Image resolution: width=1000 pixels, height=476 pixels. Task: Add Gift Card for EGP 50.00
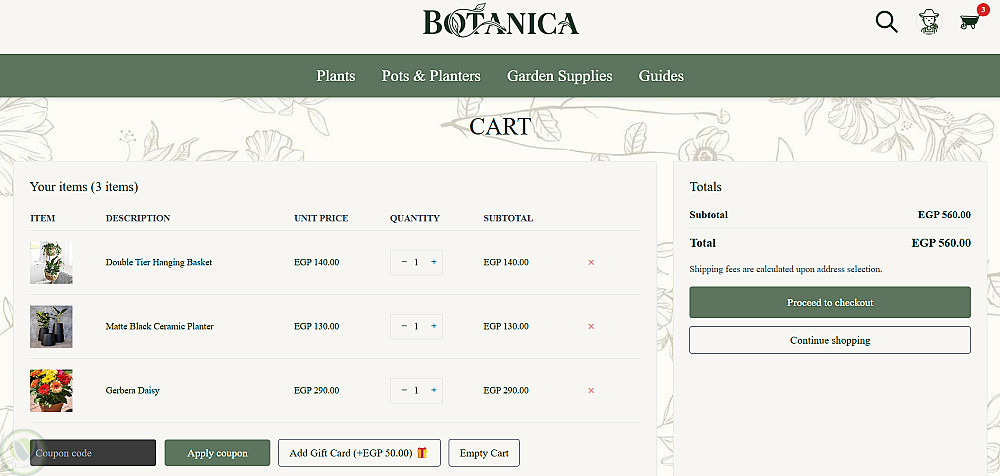tap(358, 453)
